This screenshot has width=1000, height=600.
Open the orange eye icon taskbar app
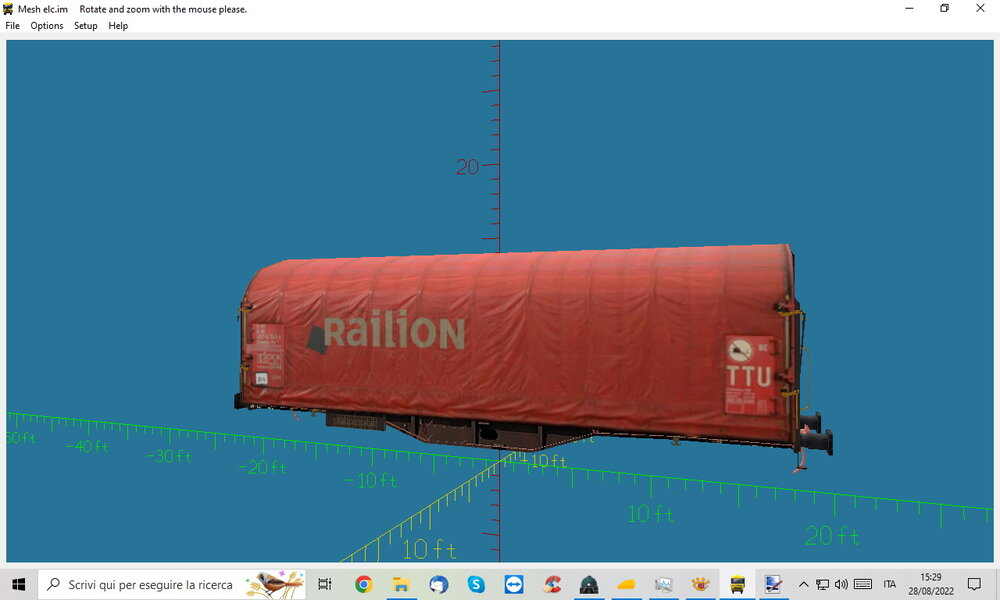coord(701,584)
